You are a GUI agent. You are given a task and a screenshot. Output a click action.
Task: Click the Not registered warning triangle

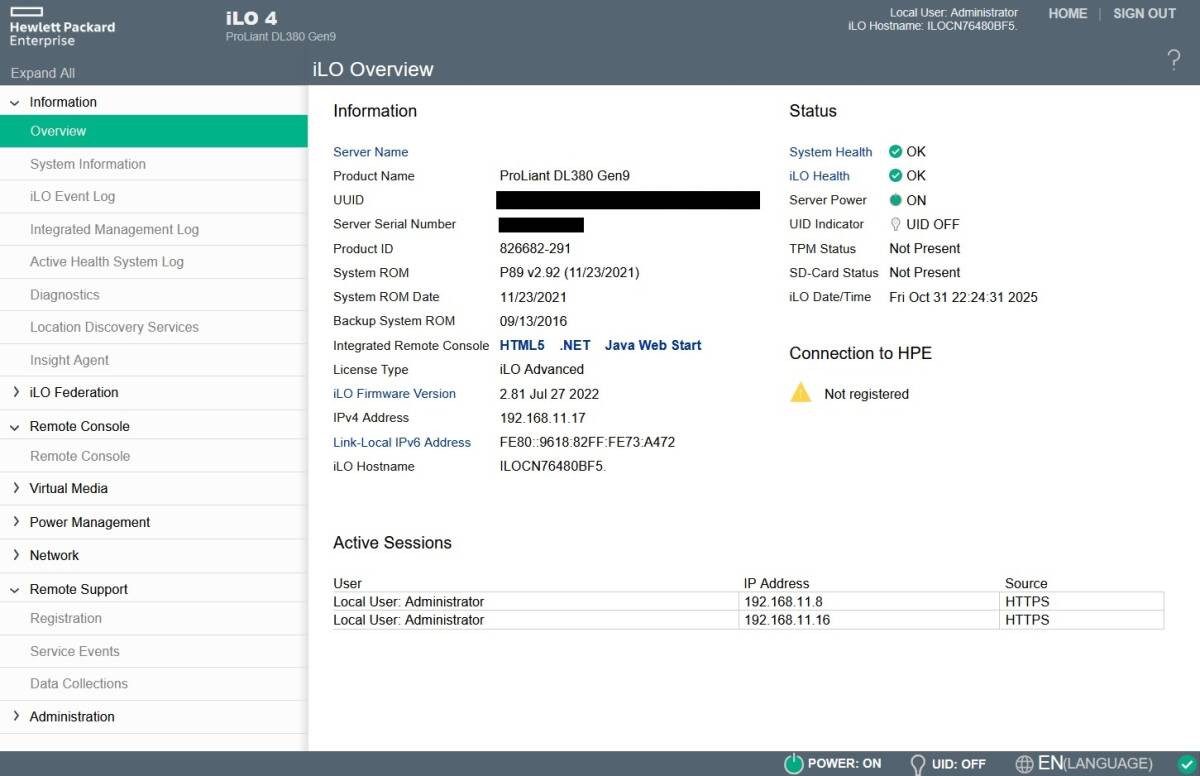coord(801,393)
